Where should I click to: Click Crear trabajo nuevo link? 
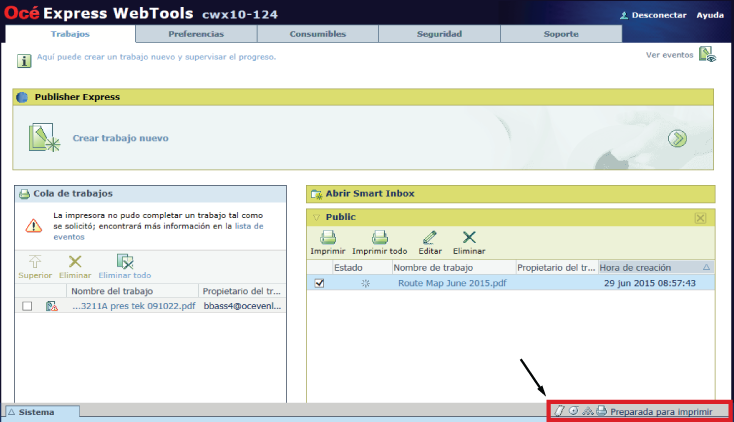point(120,138)
